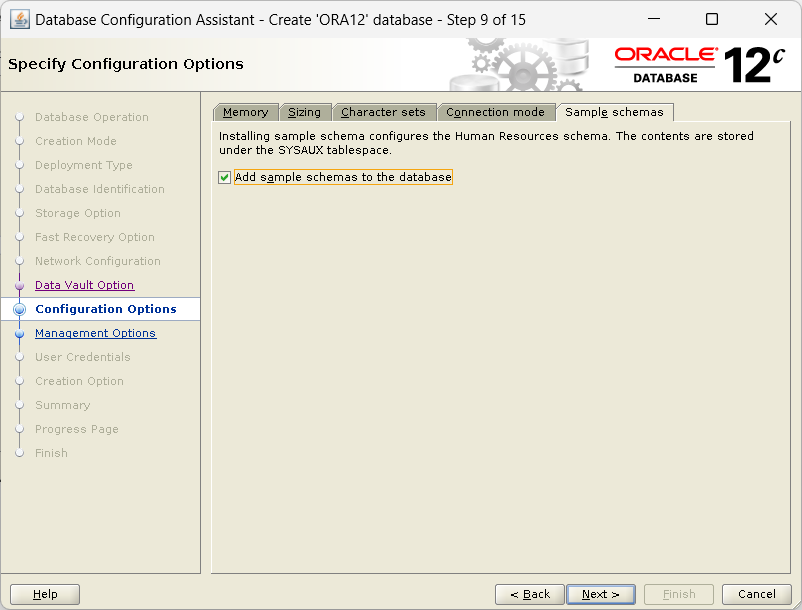Select the Character sets tab
802x610 pixels.
[383, 112]
